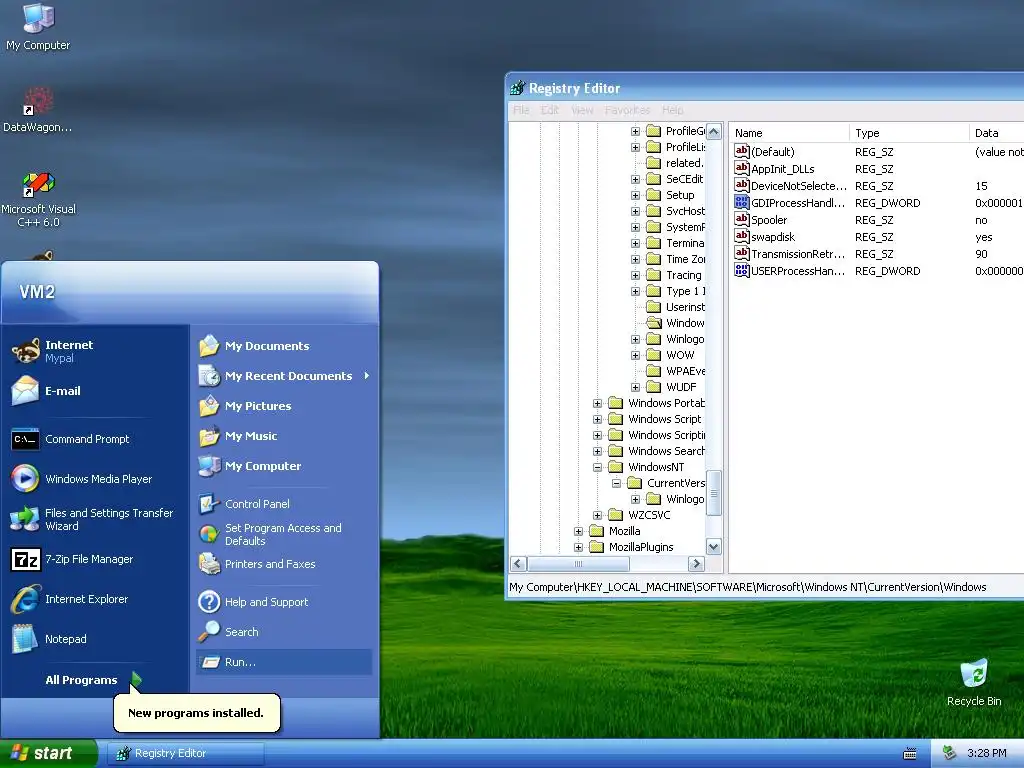Open My Documents in Start menu
The height and width of the screenshot is (768, 1024).
(254, 345)
